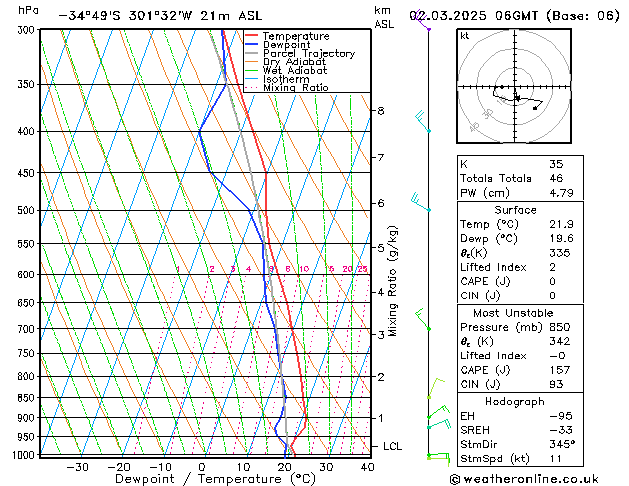Click the 'kt' label in hodograph
Image resolution: width=629 pixels, height=486 pixels.
tap(464, 36)
